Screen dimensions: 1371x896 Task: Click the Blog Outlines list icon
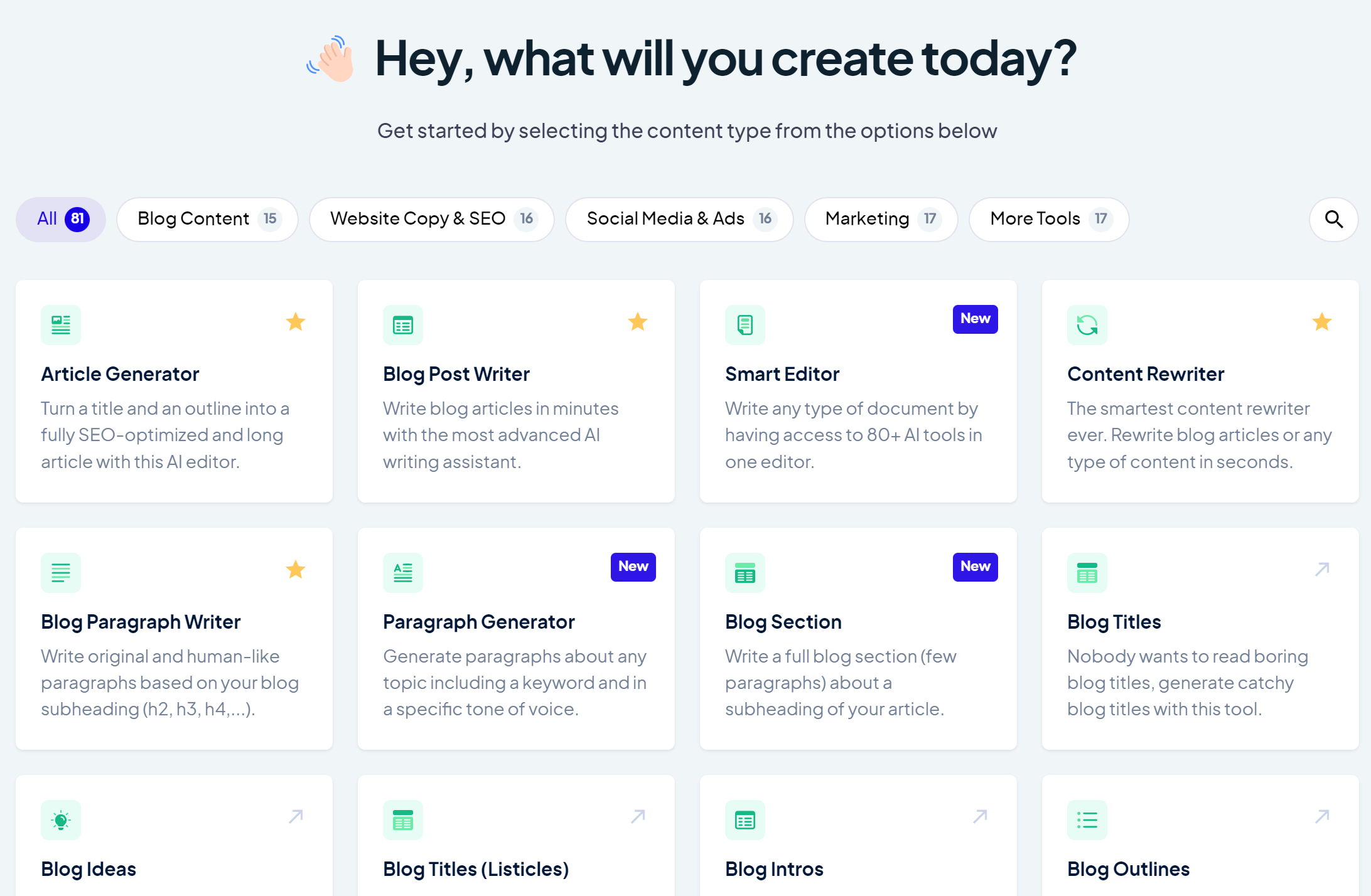tap(1087, 819)
